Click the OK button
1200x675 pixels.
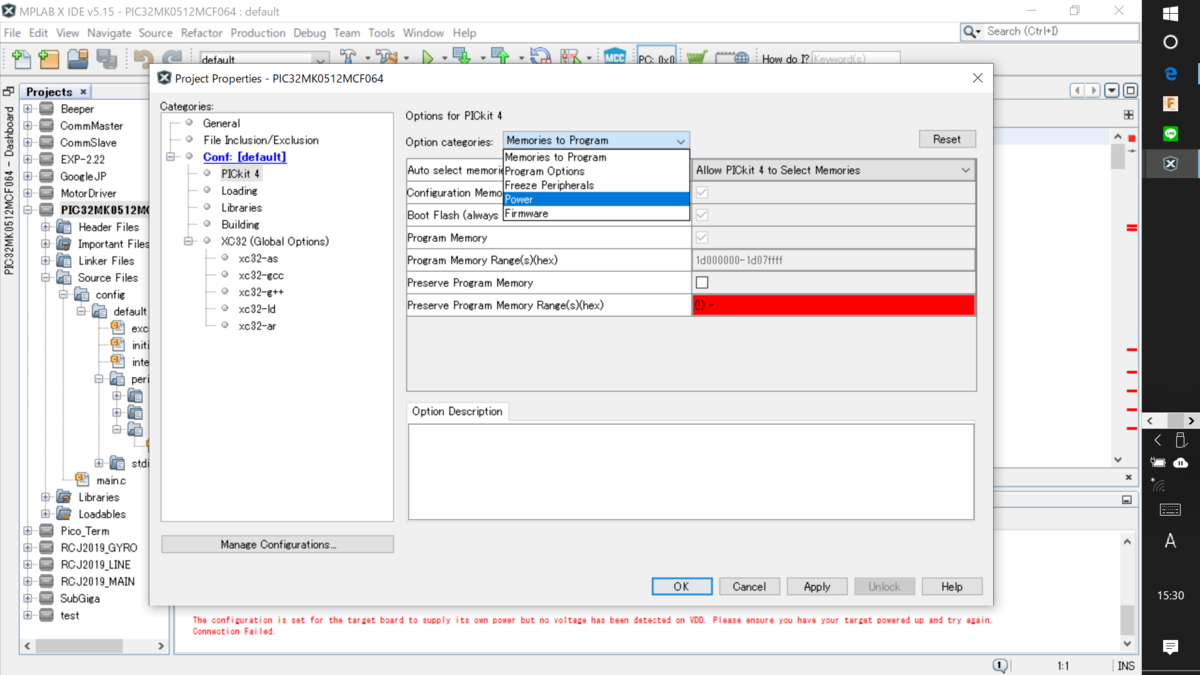point(682,587)
